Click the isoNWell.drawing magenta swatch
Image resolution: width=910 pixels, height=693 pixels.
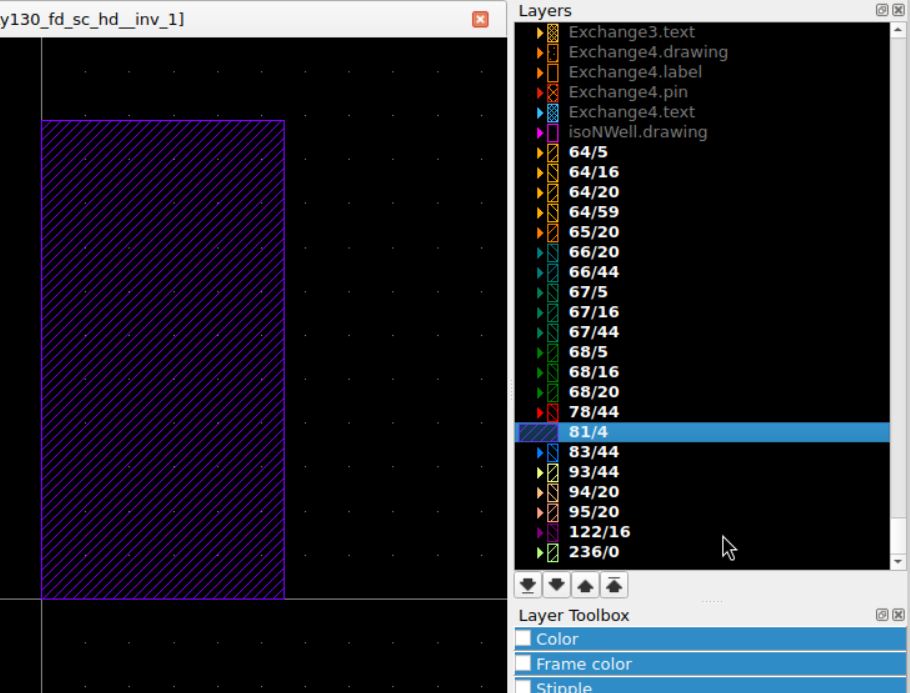552,132
